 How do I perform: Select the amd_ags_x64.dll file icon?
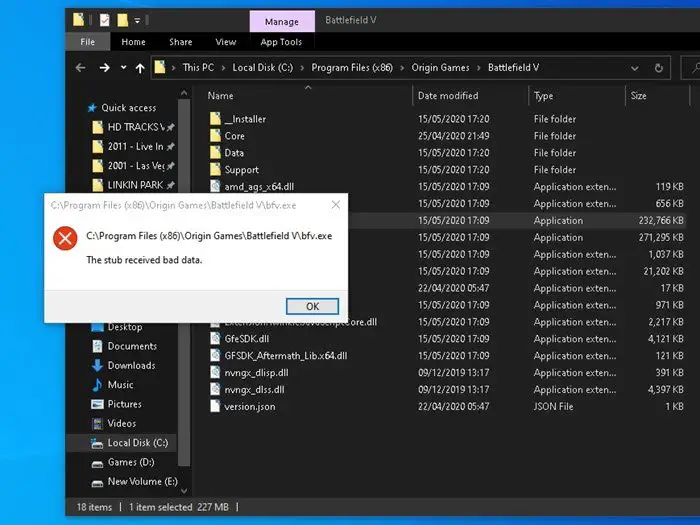click(215, 186)
